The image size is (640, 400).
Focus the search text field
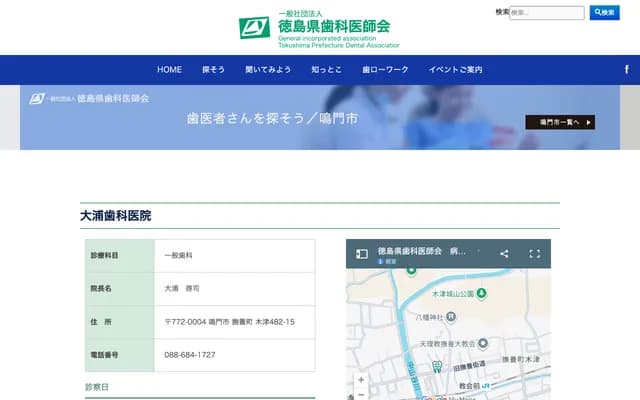[x=546, y=13]
